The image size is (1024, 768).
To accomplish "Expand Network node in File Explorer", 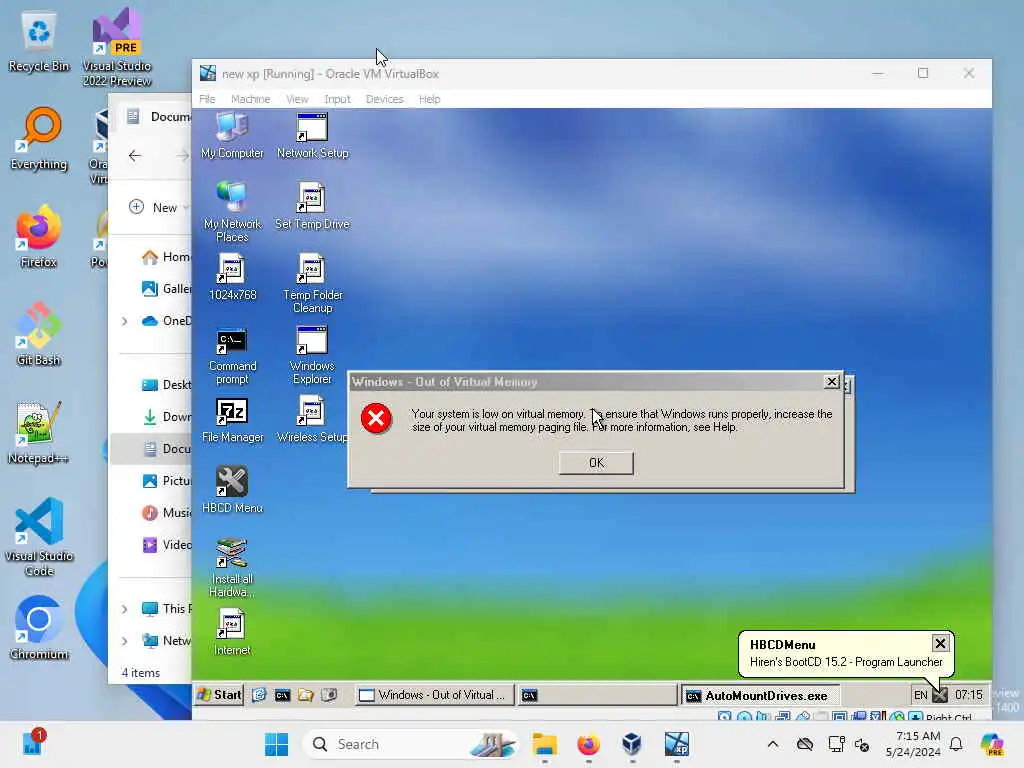I will [x=124, y=641].
